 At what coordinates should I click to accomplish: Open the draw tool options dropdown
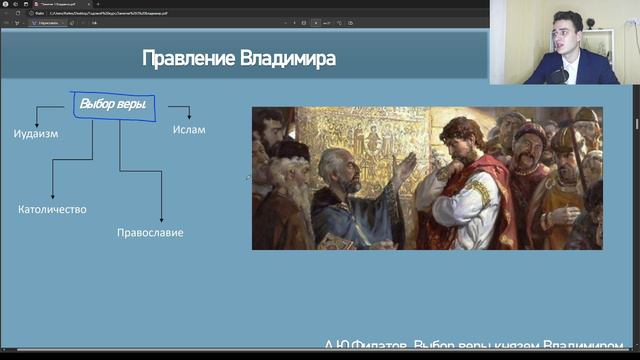pyautogui.click(x=62, y=23)
